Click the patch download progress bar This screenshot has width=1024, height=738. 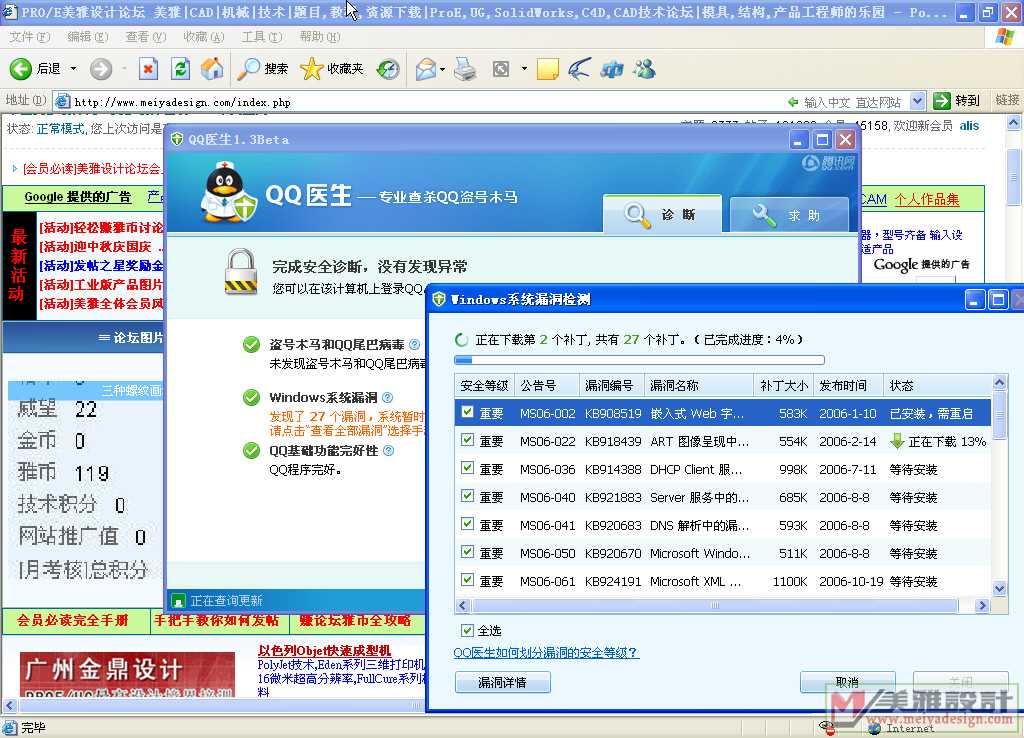pos(639,360)
